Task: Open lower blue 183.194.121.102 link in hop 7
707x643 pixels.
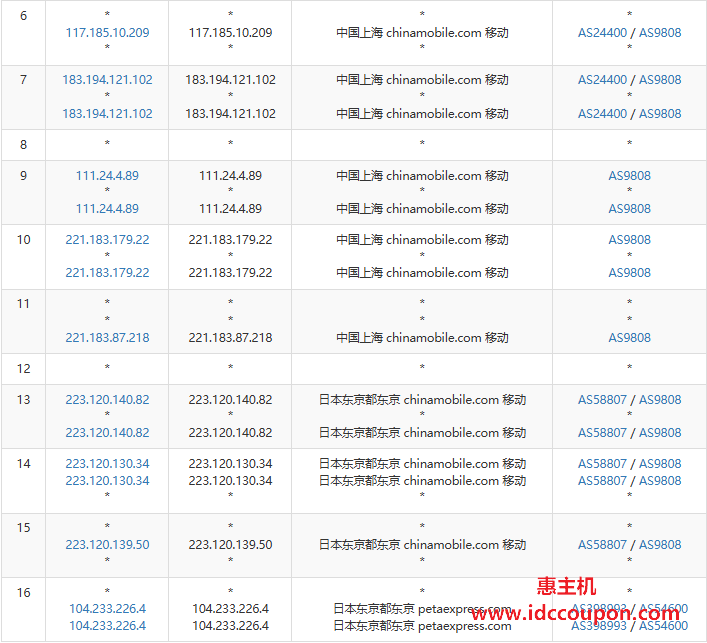Action: [x=107, y=113]
